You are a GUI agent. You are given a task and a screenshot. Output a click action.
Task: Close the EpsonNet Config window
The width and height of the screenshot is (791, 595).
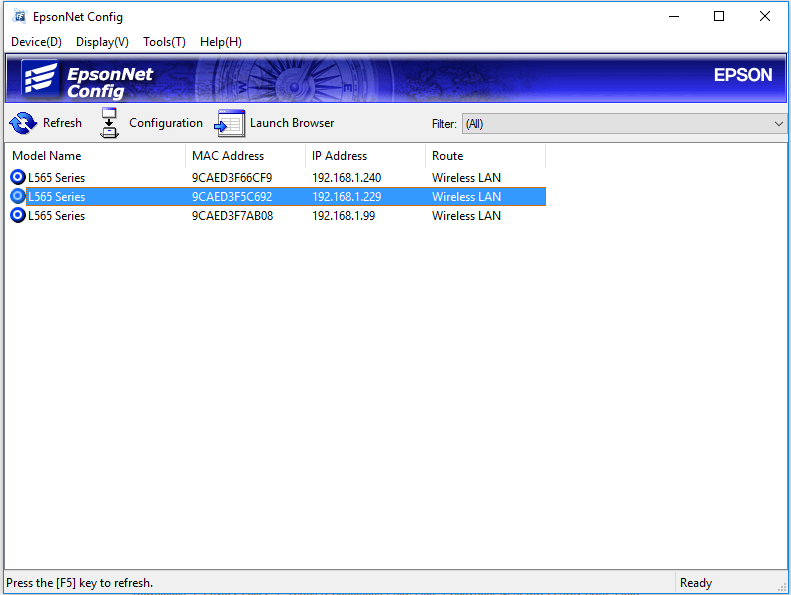[x=765, y=16]
